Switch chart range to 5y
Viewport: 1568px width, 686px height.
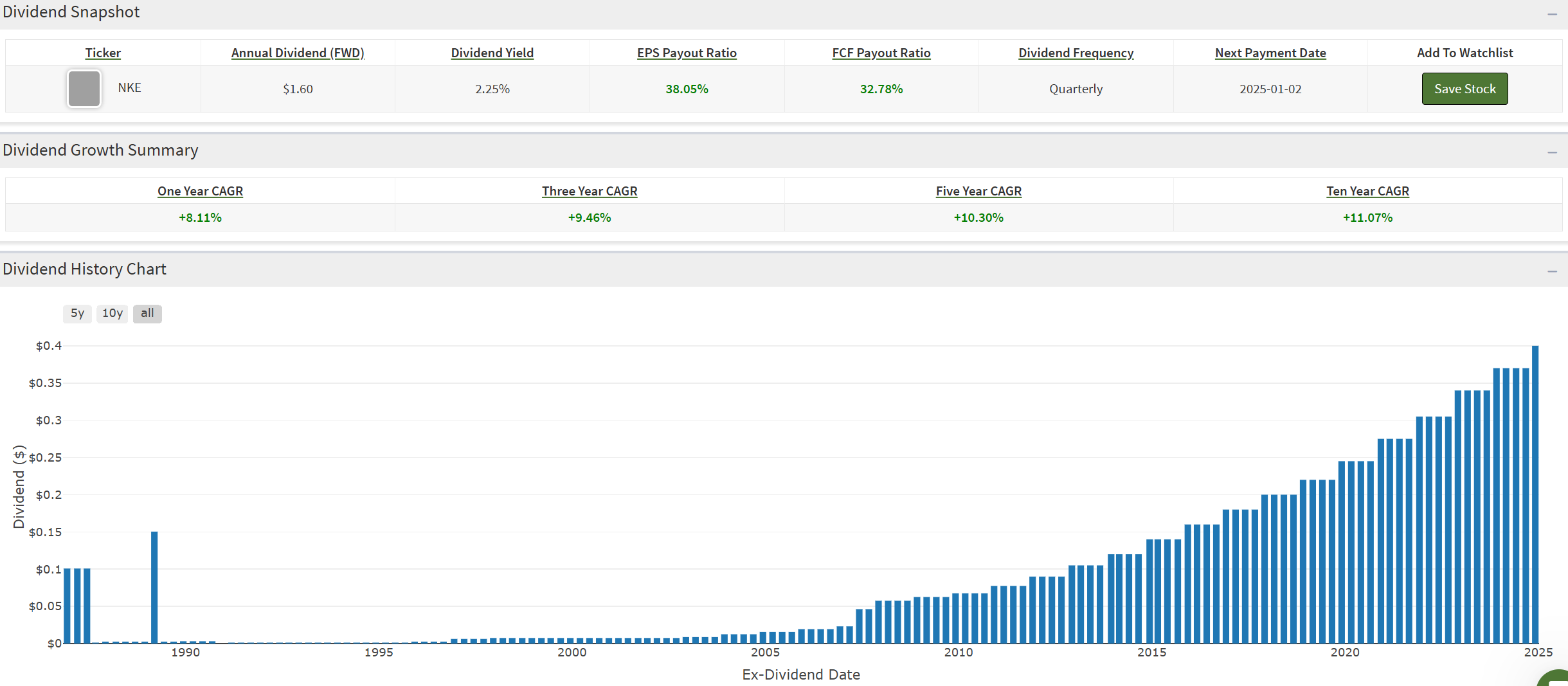coord(77,313)
